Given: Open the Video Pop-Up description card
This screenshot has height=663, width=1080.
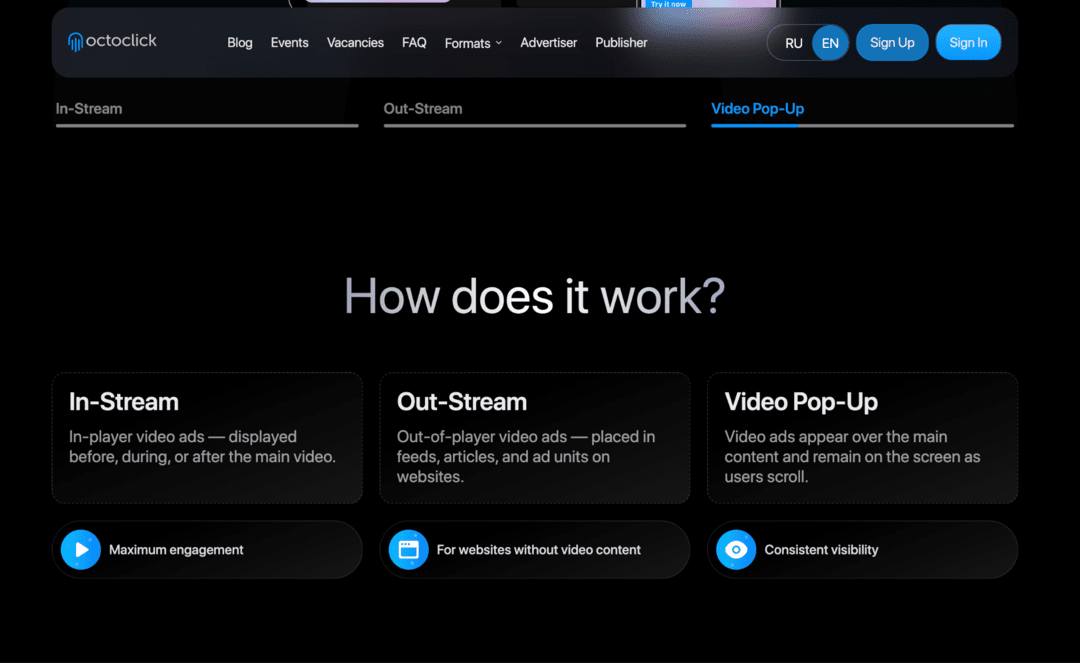Looking at the screenshot, I should click(862, 438).
